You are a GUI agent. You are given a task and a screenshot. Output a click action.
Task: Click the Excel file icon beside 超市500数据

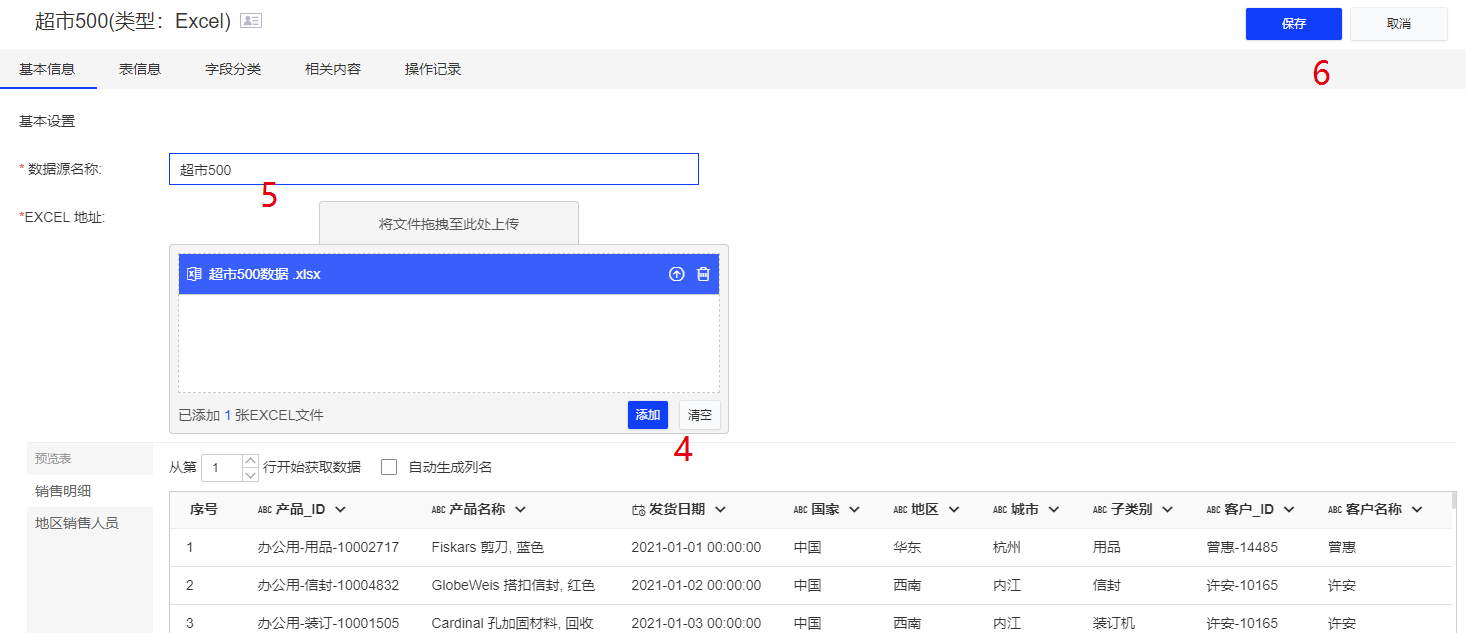[195, 274]
